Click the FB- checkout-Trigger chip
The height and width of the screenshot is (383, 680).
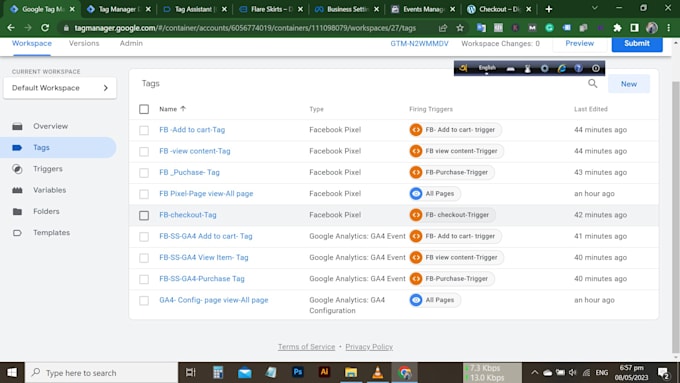click(x=452, y=215)
